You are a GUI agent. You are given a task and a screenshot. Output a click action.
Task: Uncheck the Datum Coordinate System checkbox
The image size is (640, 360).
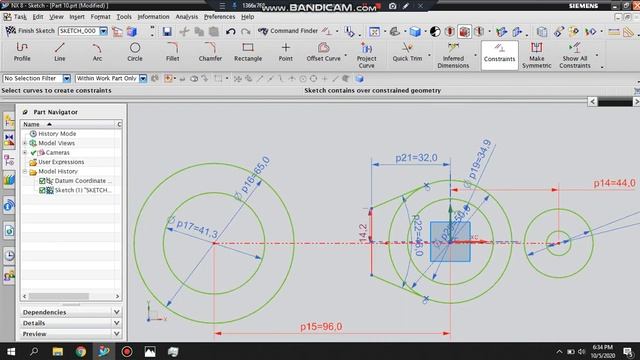point(42,181)
